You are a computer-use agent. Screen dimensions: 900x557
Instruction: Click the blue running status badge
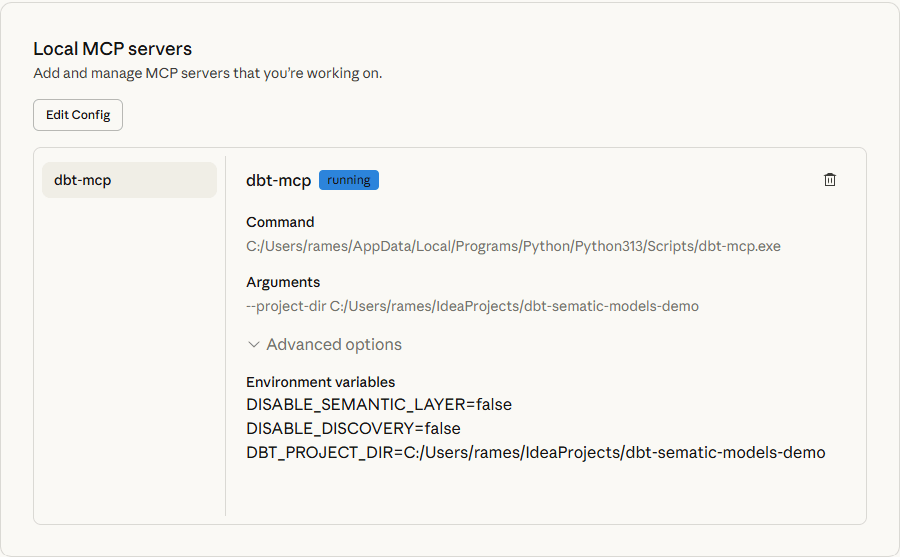tap(349, 180)
